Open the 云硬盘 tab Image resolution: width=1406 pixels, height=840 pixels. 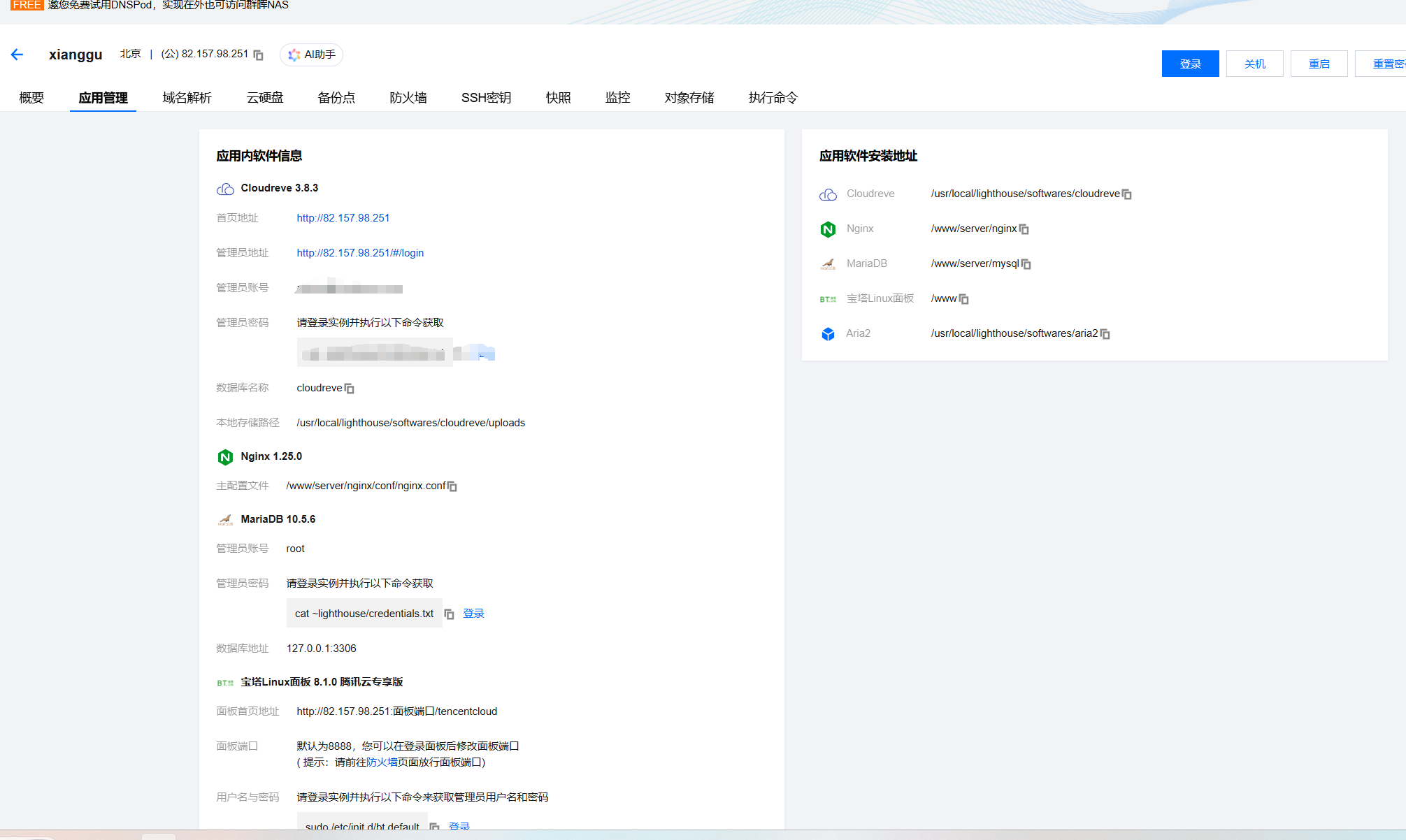(x=265, y=98)
